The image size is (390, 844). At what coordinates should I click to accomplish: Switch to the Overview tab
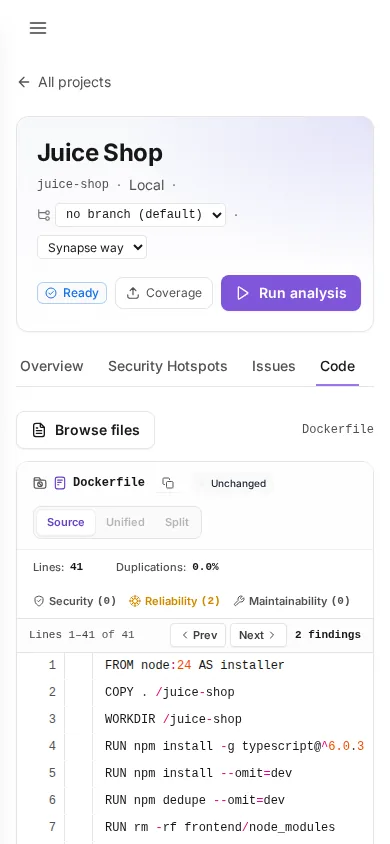pyautogui.click(x=52, y=366)
